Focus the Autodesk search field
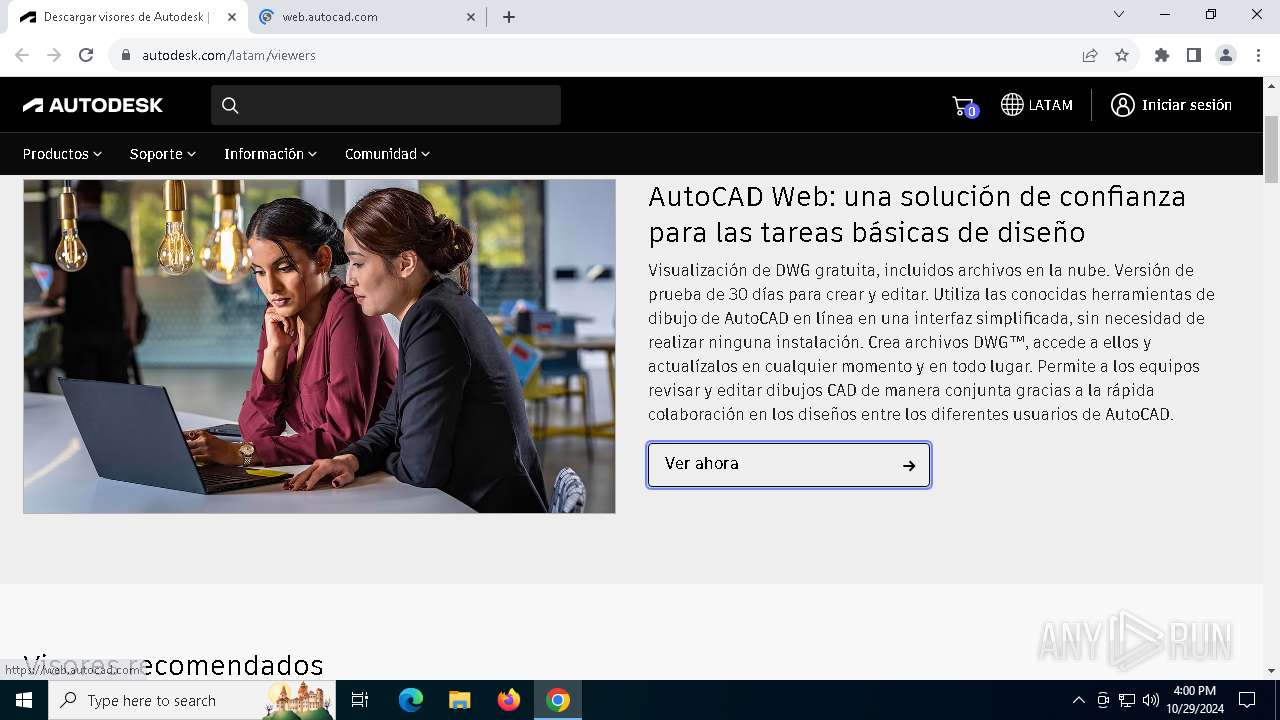Viewport: 1280px width, 720px height. [x=386, y=105]
